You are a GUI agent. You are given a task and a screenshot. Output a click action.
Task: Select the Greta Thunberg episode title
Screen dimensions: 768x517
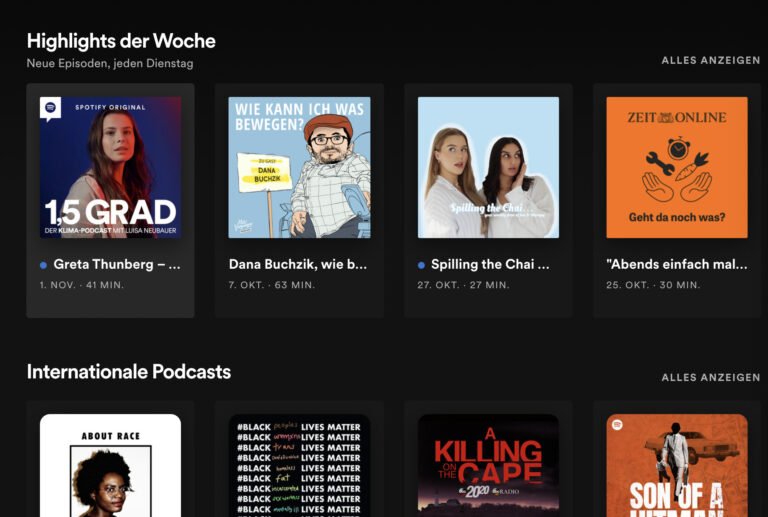(117, 264)
